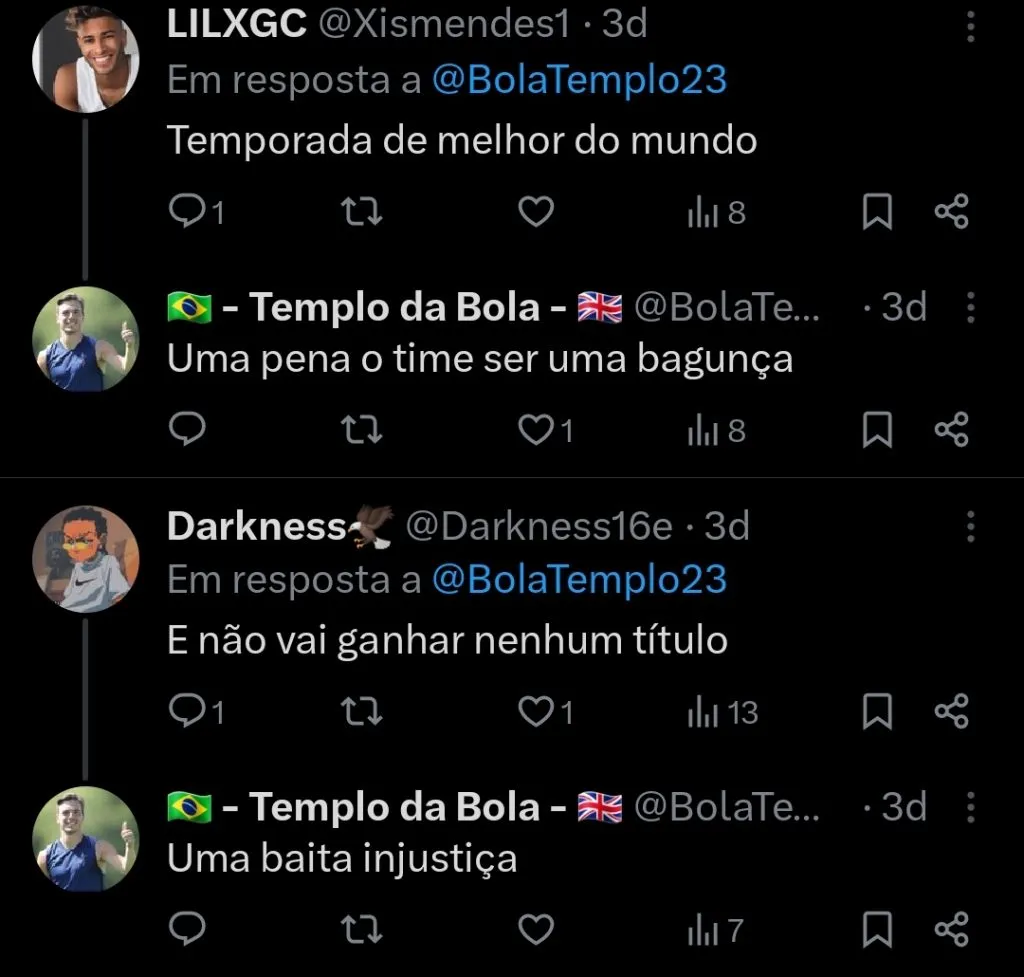Like the "Temporada de melhor do mundo" tweet
This screenshot has width=1024, height=977.
[x=536, y=211]
